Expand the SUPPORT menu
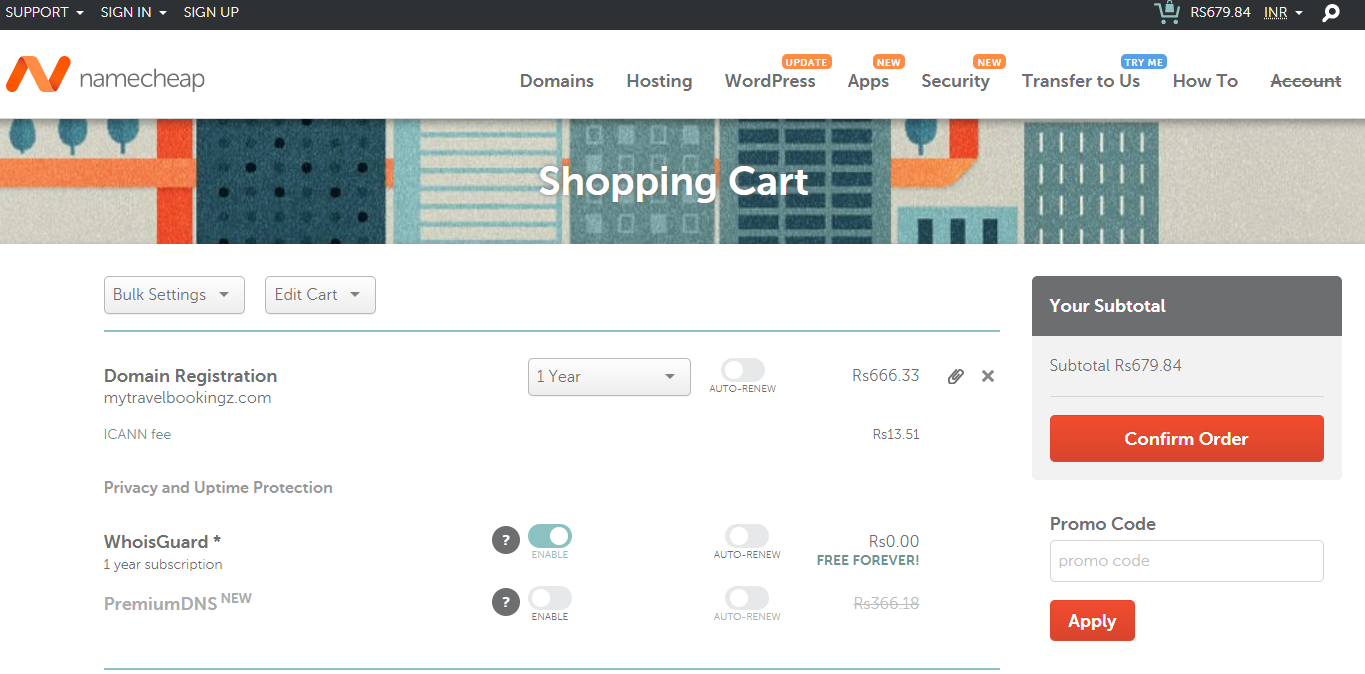This screenshot has width=1365, height=674. coord(45,13)
